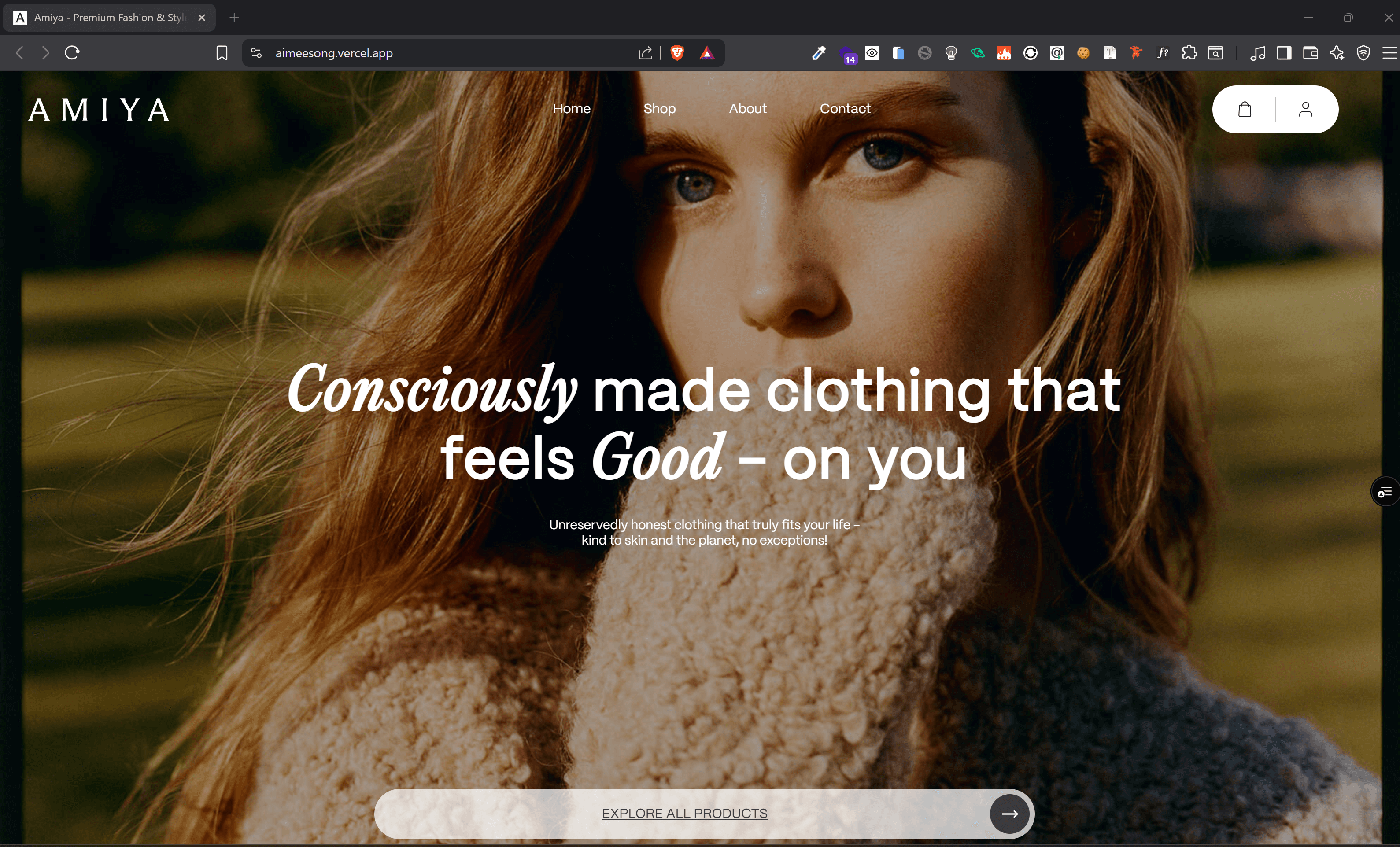Open the browser hamburger main menu
Viewport: 1400px width, 847px height.
pos(1389,53)
